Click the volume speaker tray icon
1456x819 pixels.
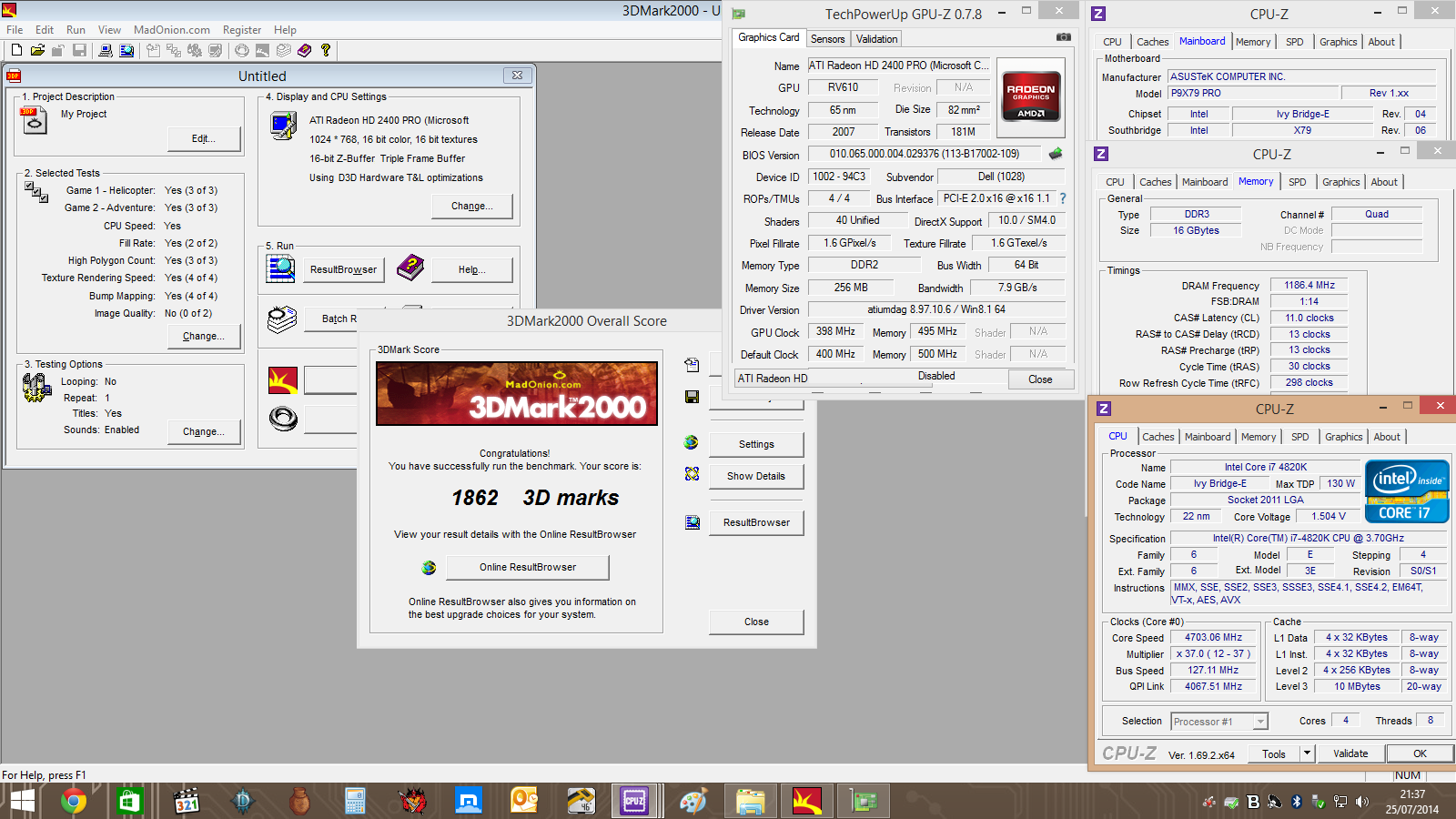pyautogui.click(x=1362, y=802)
